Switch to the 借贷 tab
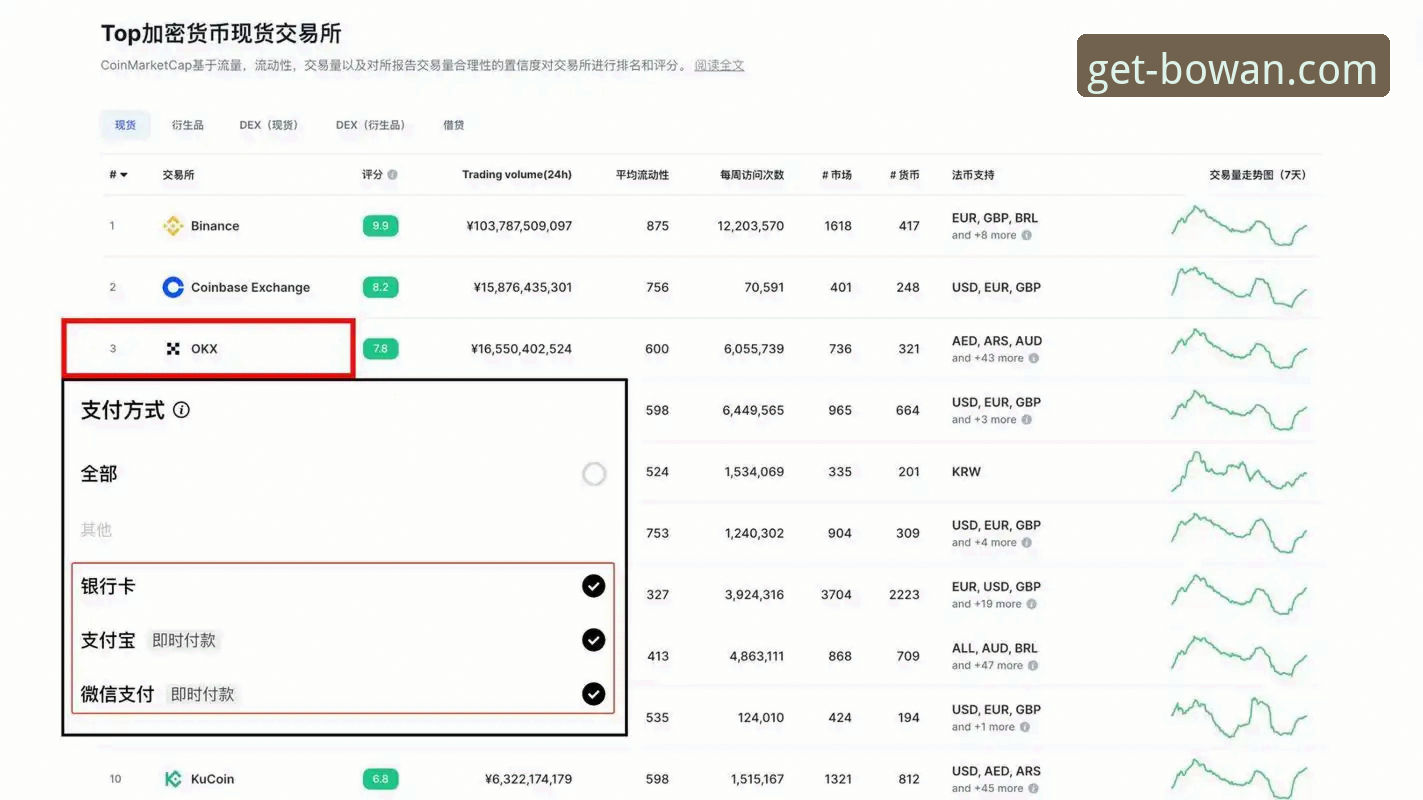1423x800 pixels. pos(453,125)
